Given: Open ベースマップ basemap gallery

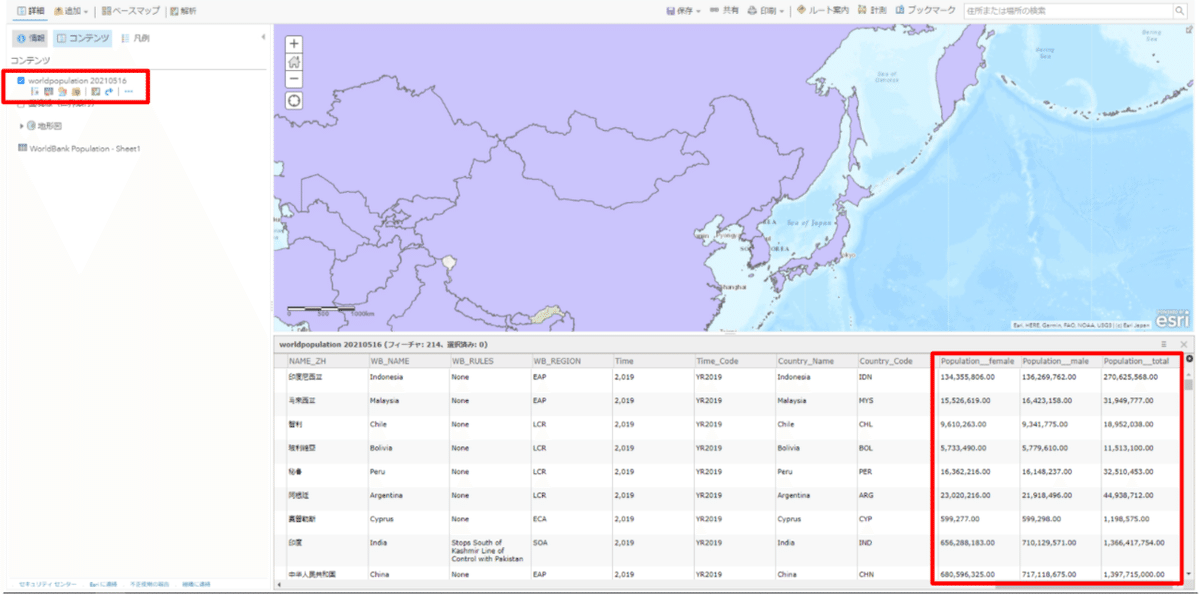Looking at the screenshot, I should pyautogui.click(x=130, y=11).
